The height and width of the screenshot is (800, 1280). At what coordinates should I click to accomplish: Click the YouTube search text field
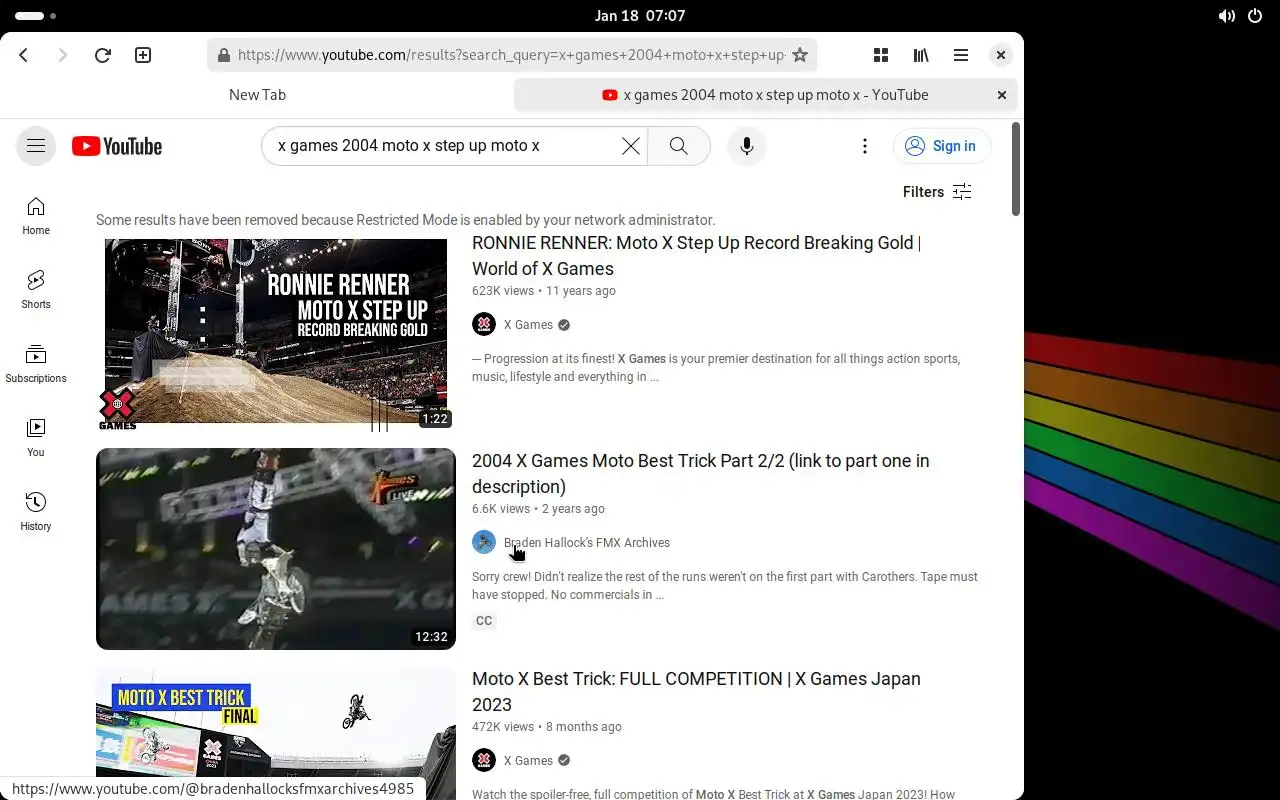445,146
